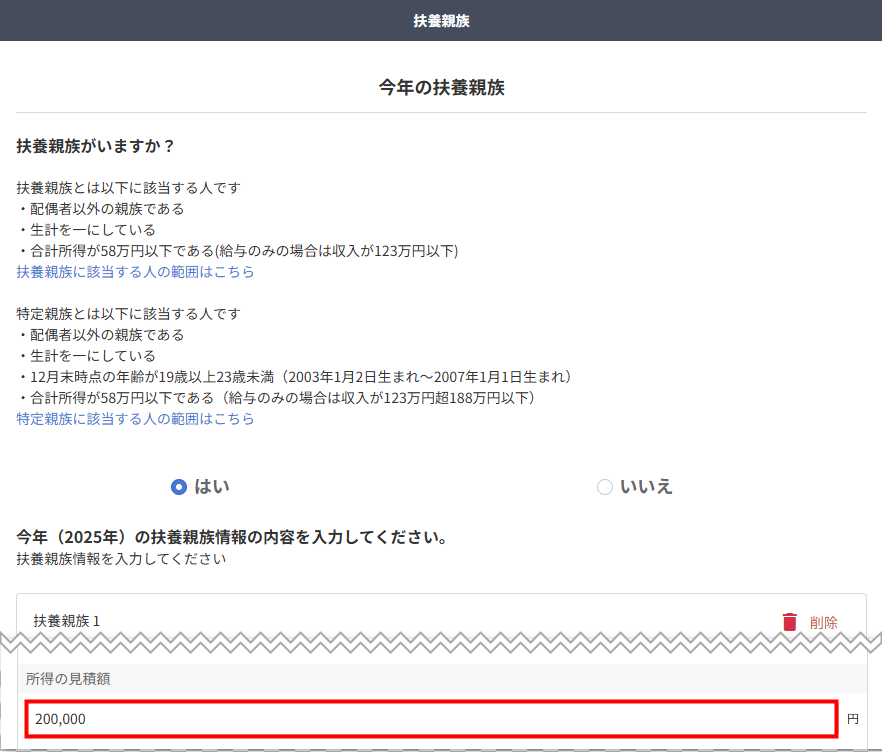This screenshot has height=752, width=882.
Task: Click text 扶養親族とは以下に該当する人です
Action: tap(128, 188)
